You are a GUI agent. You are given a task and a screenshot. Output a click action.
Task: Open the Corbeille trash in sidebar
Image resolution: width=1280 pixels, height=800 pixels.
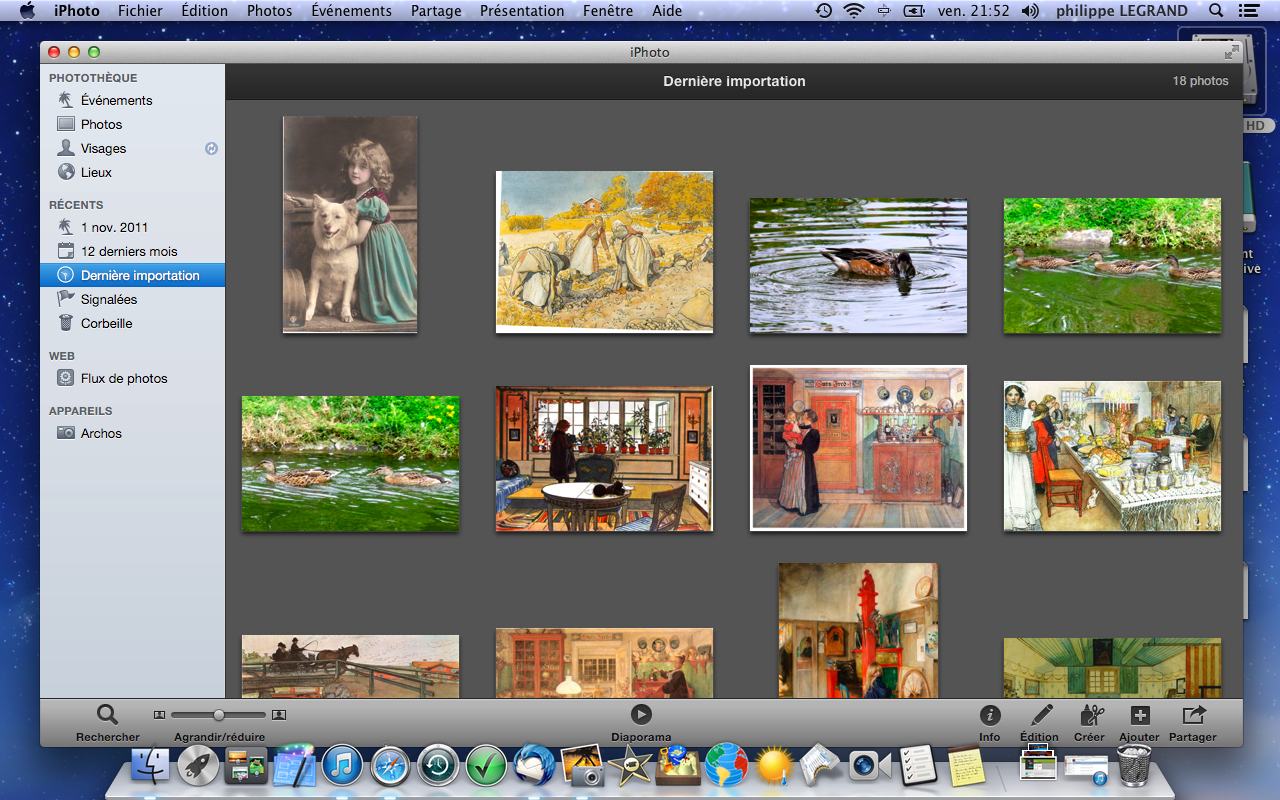(x=106, y=323)
